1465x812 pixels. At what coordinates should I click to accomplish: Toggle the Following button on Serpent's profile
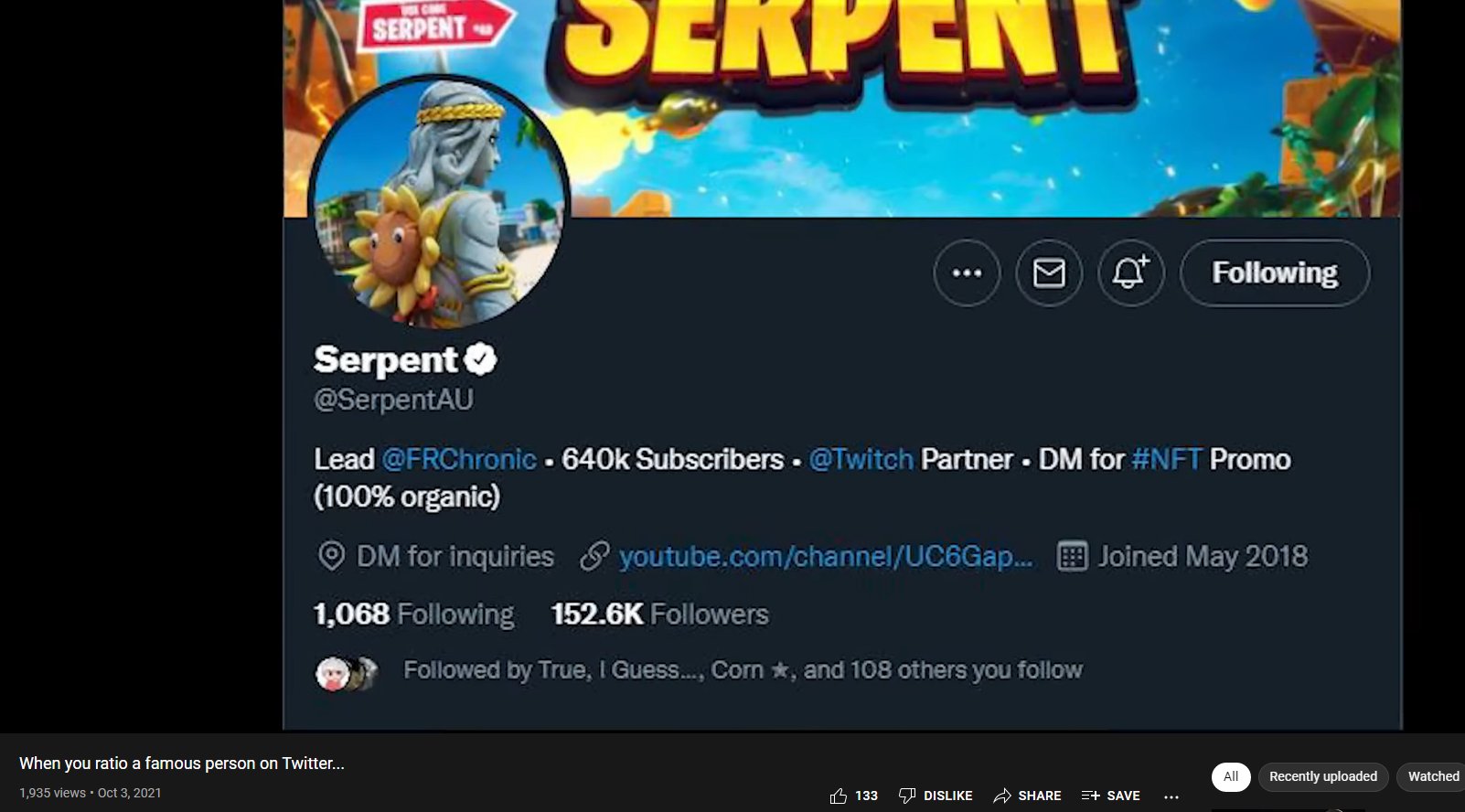pyautogui.click(x=1274, y=272)
